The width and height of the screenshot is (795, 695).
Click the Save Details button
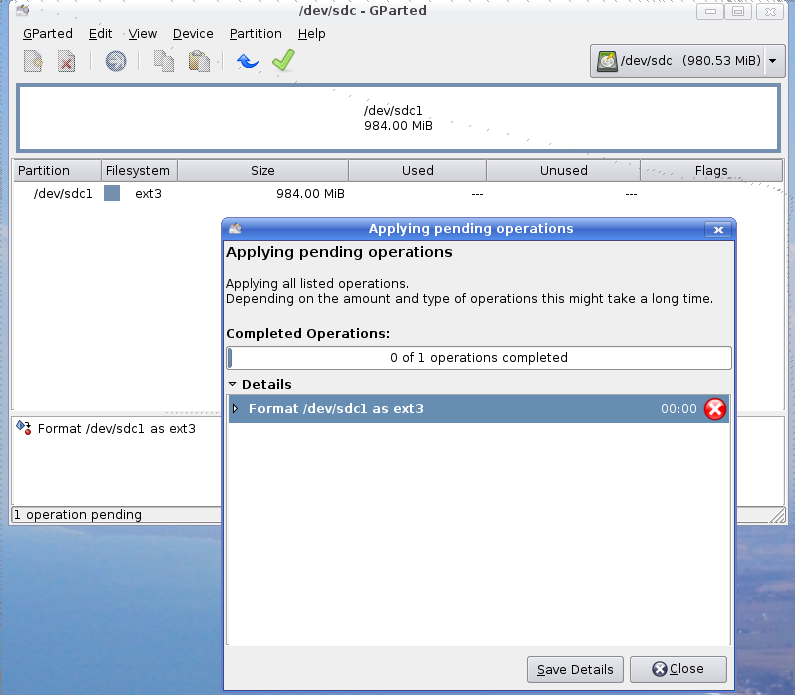click(x=576, y=669)
